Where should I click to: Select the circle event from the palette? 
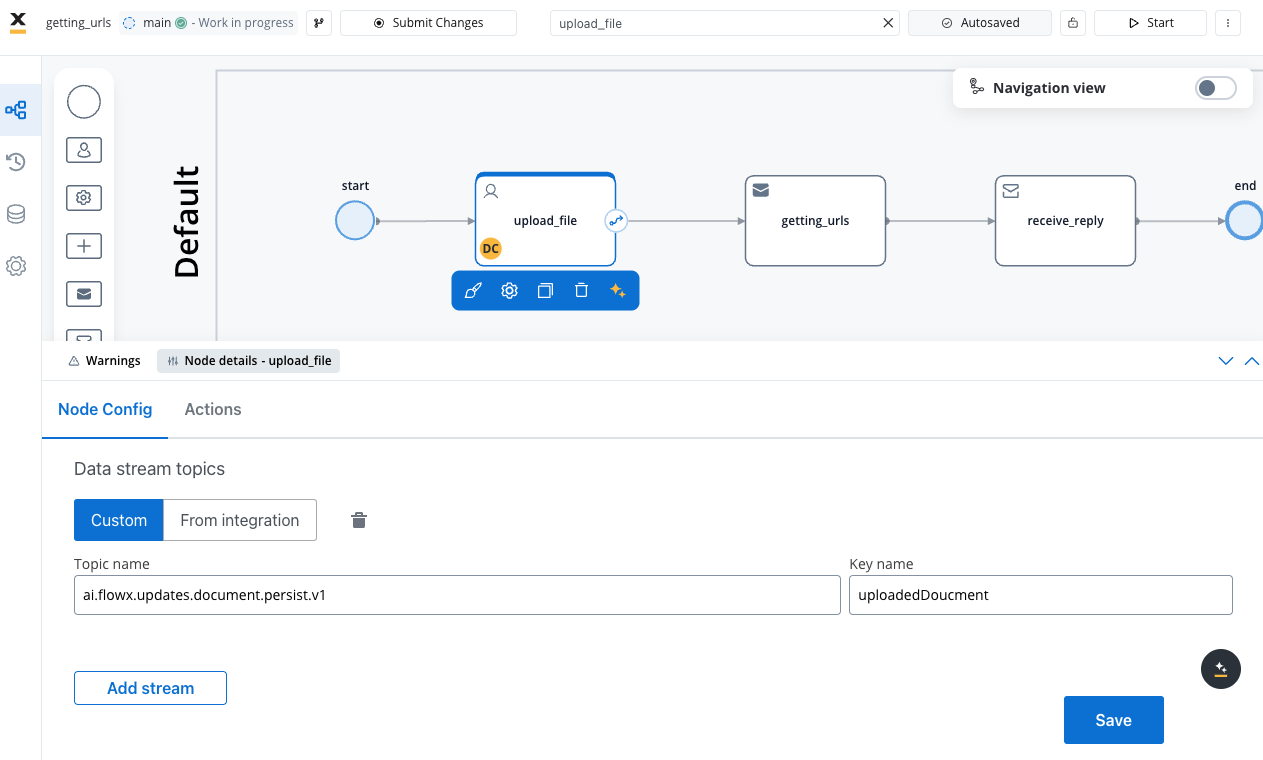84,102
